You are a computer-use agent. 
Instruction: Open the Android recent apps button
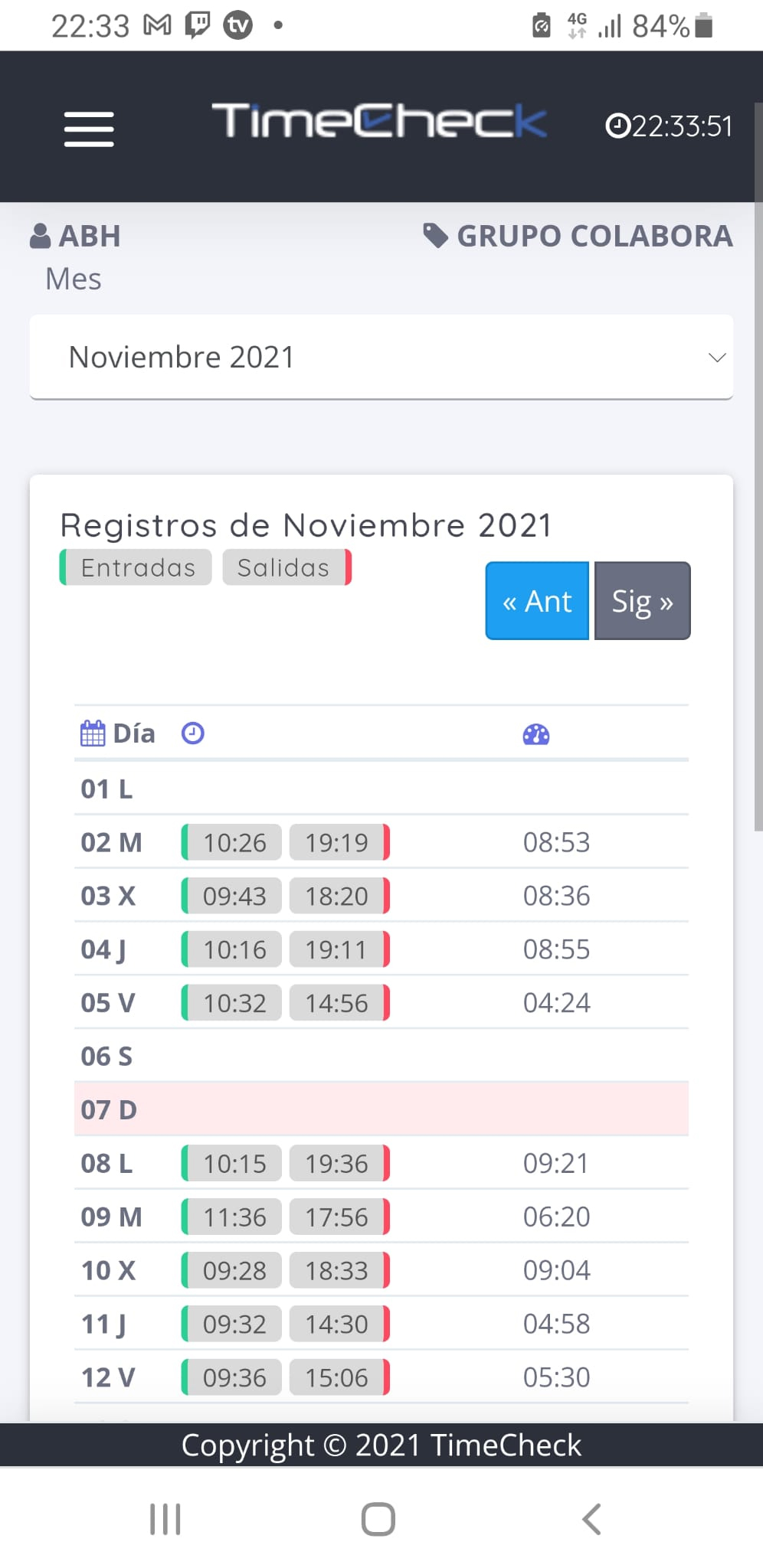point(165,1519)
